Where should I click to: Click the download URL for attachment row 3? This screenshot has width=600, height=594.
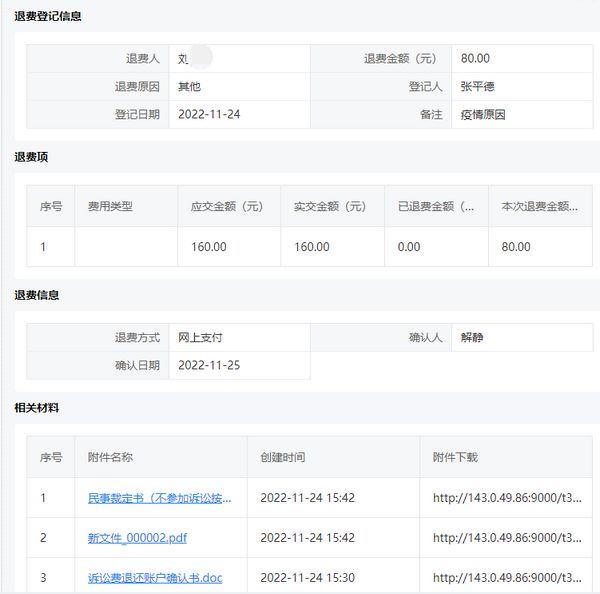point(507,578)
